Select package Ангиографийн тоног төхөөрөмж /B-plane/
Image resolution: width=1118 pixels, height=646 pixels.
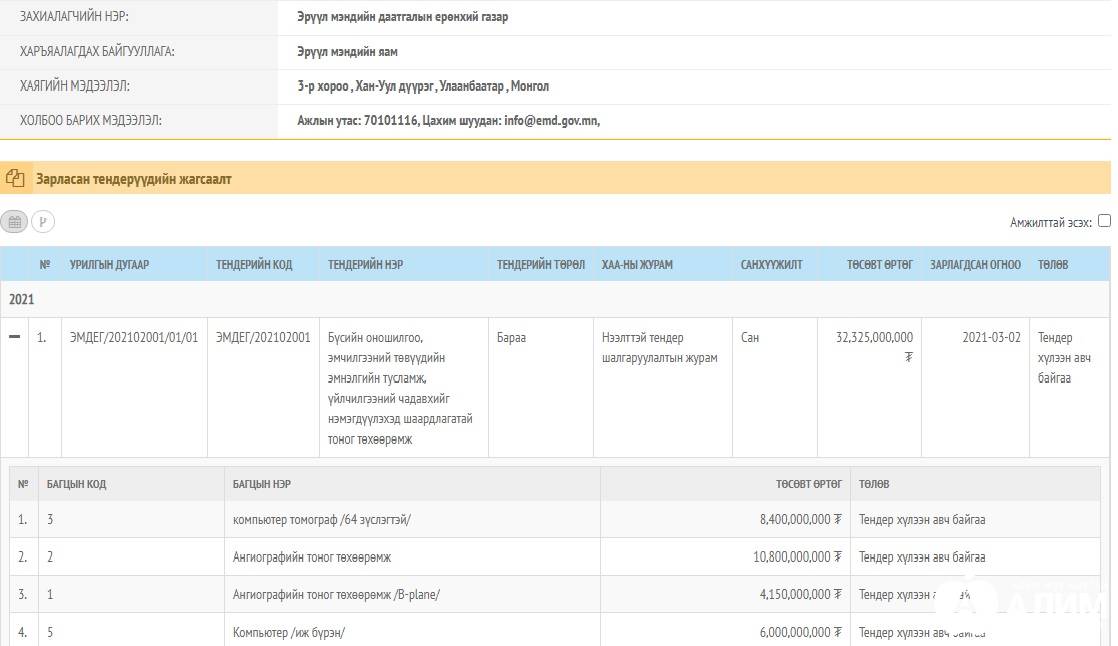(x=336, y=595)
